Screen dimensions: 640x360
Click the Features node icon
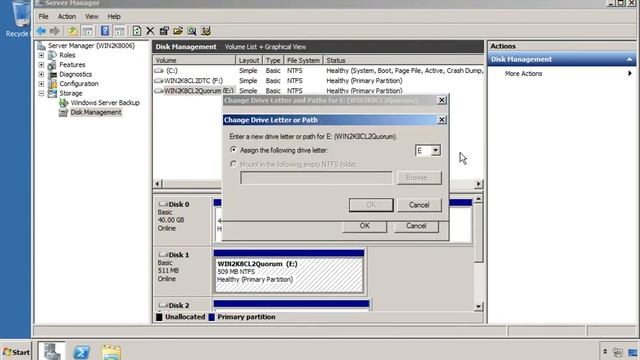click(52, 65)
